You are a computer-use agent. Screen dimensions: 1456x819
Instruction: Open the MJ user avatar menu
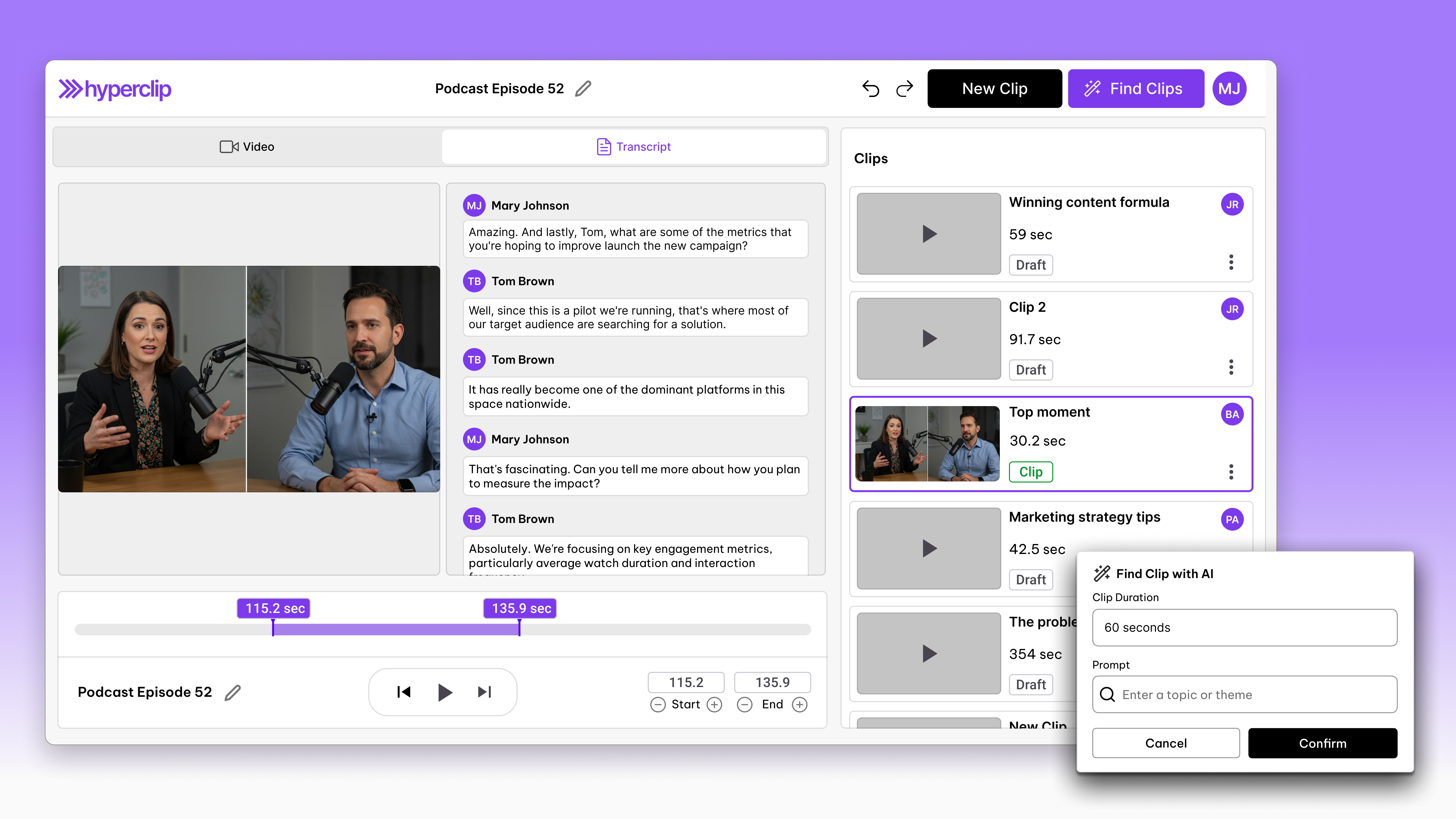click(1229, 89)
